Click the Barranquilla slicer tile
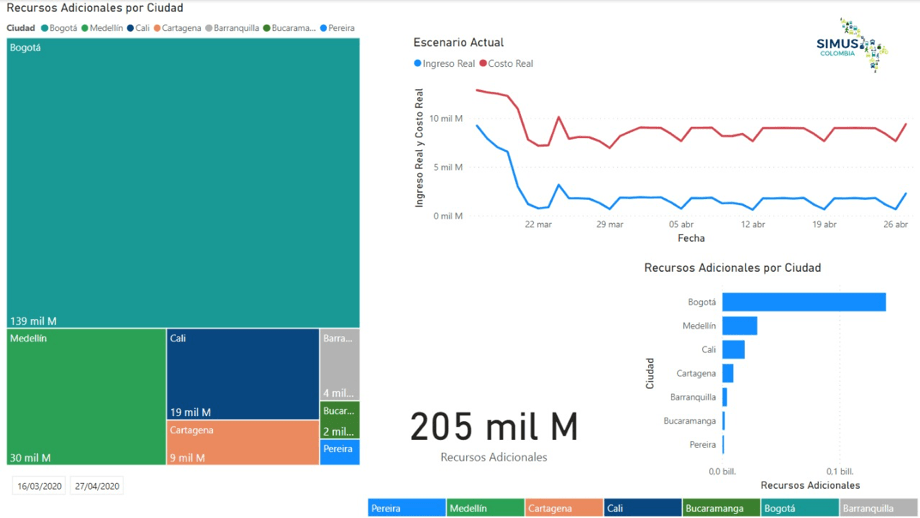 click(878, 508)
